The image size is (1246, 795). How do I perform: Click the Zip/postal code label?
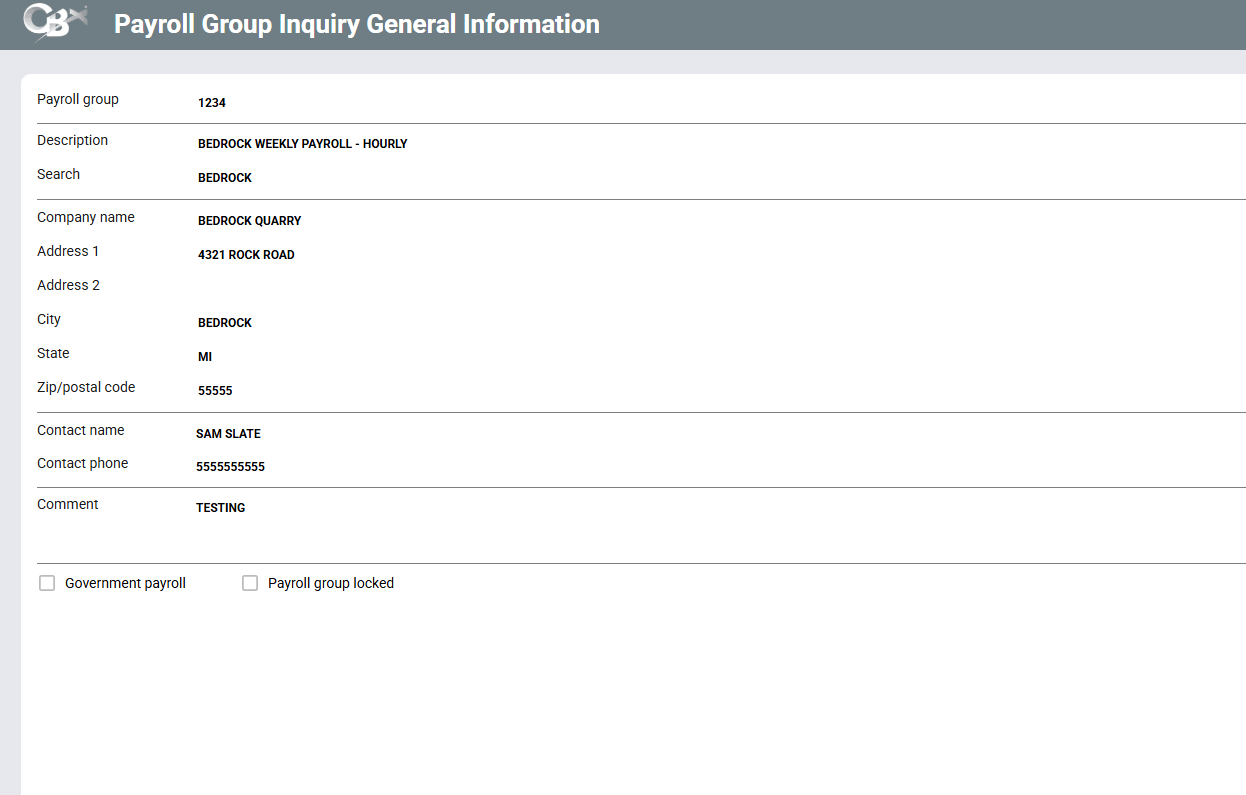click(x=86, y=387)
